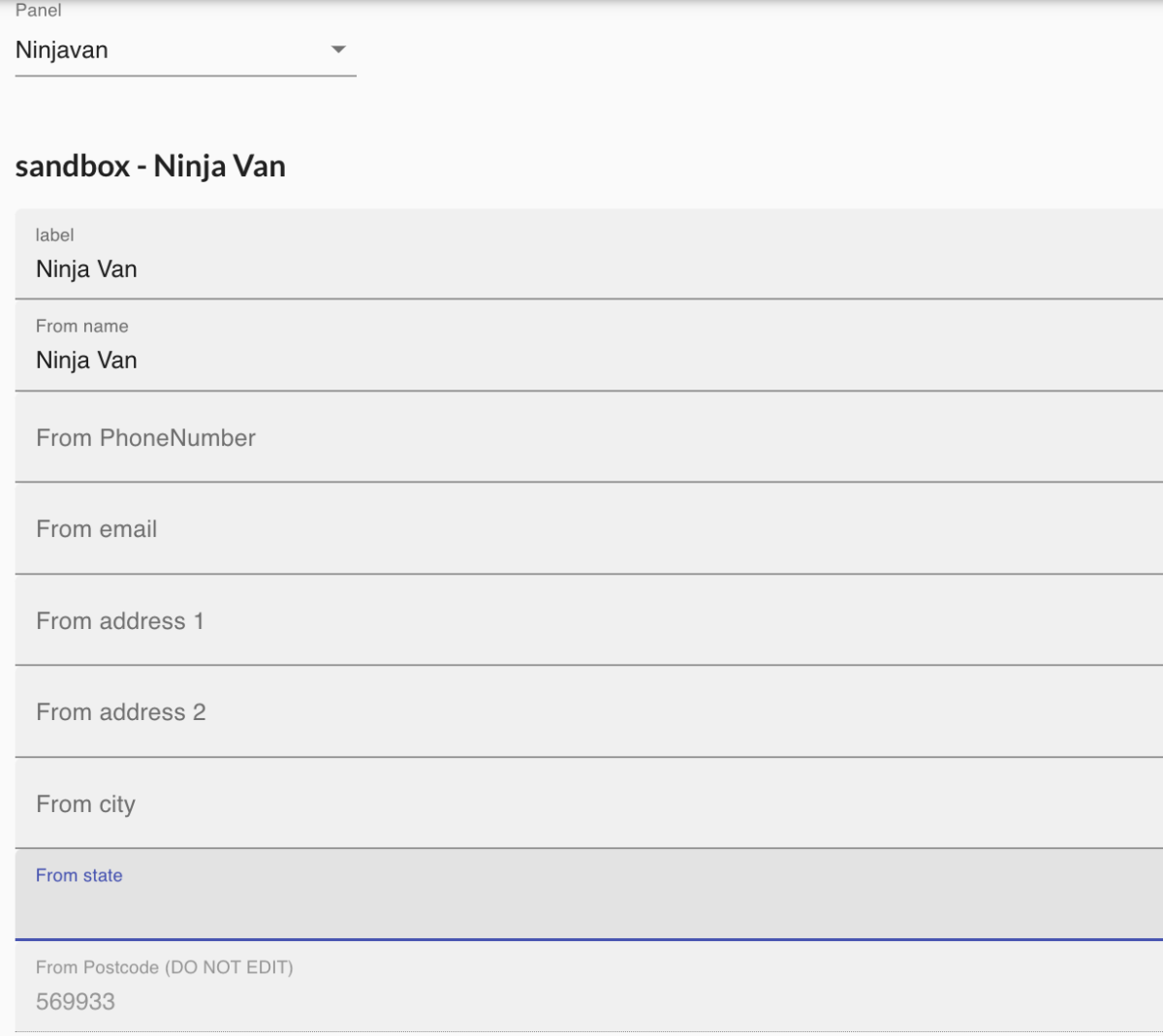Click the From state label

point(79,875)
